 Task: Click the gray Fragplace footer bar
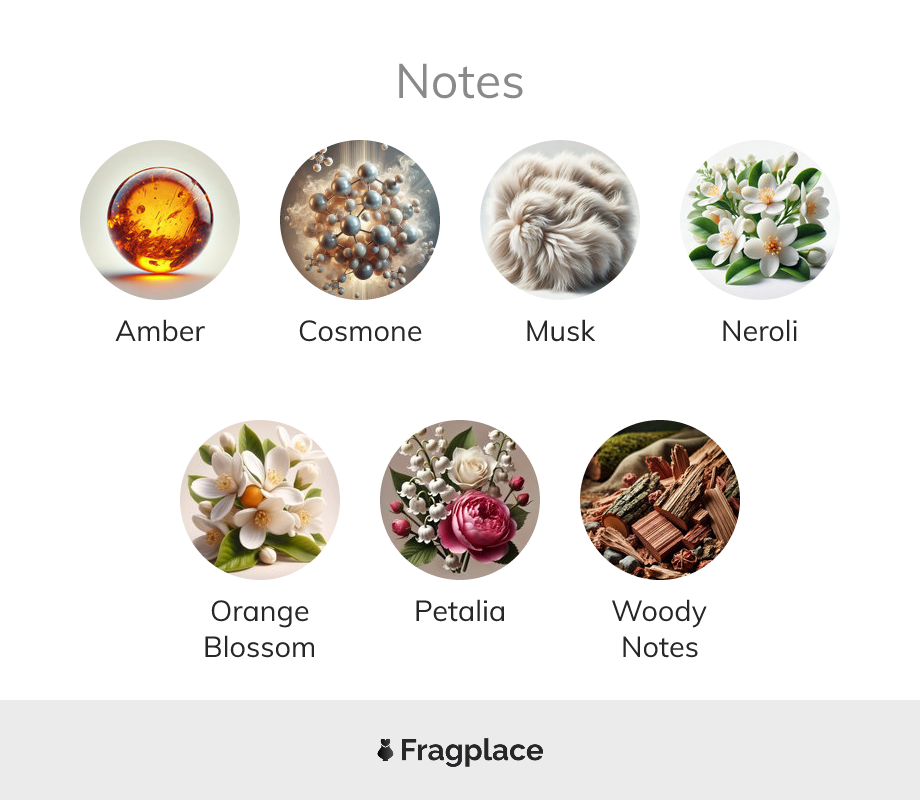[460, 750]
